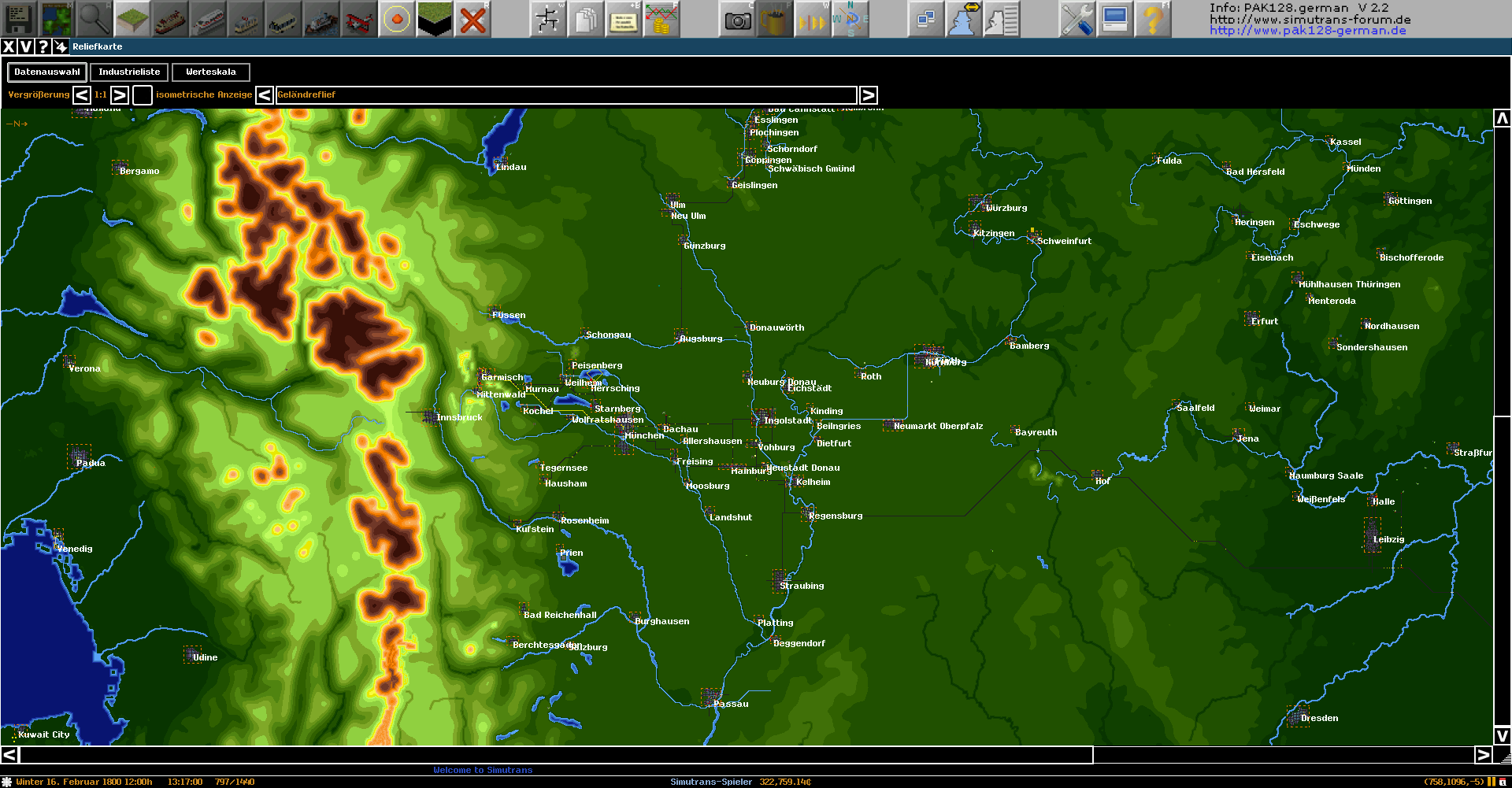Select next map mode with right arrow
This screenshot has height=788, width=1512.
868,95
